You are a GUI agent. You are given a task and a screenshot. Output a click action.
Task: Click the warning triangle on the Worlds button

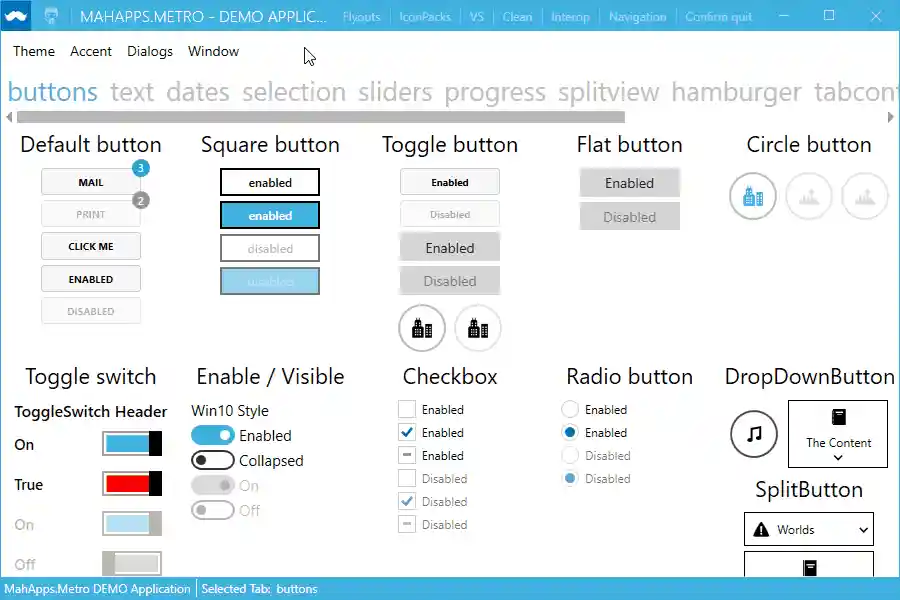[x=763, y=529]
